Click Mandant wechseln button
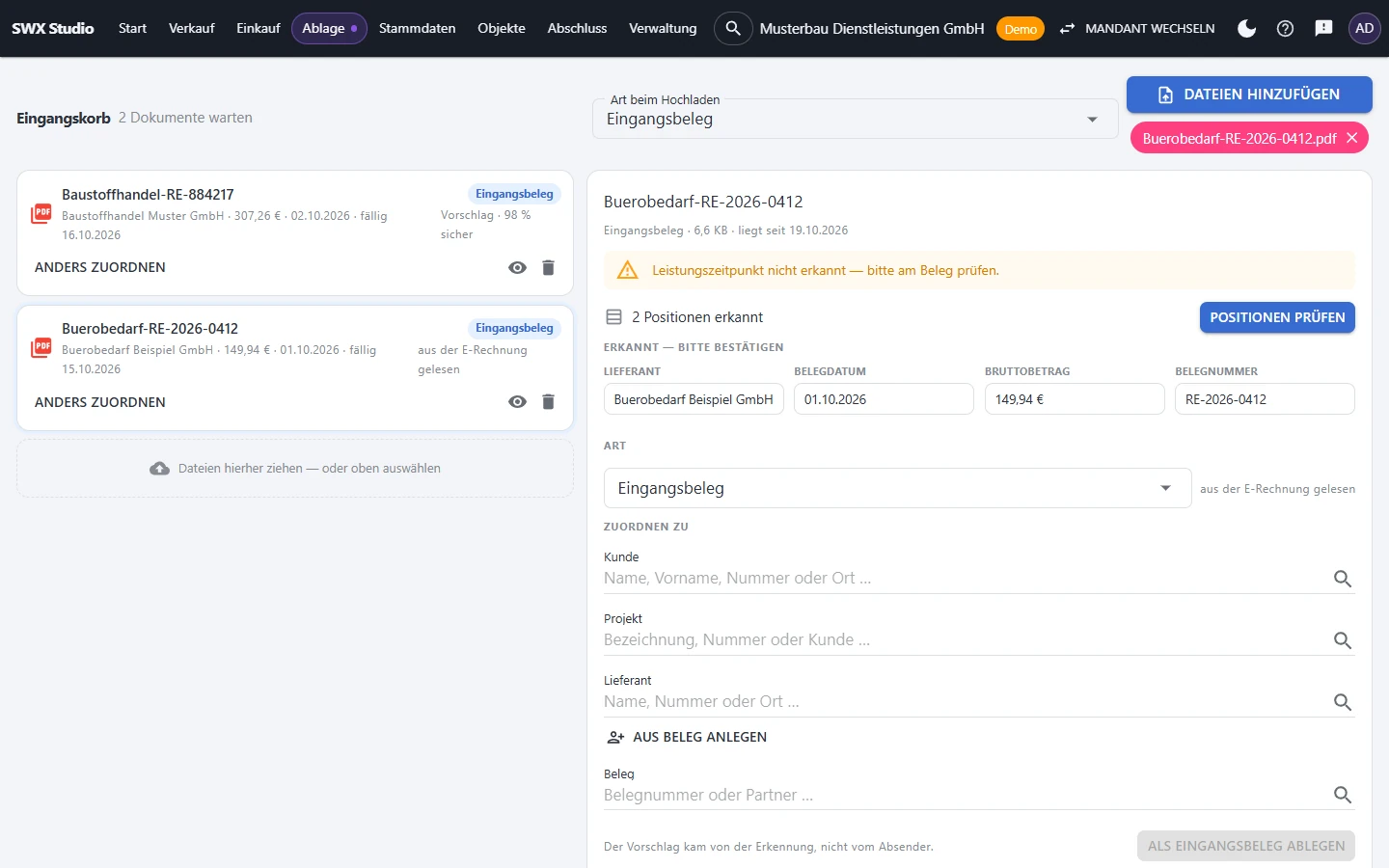Image resolution: width=1389 pixels, height=868 pixels. coord(1136,28)
